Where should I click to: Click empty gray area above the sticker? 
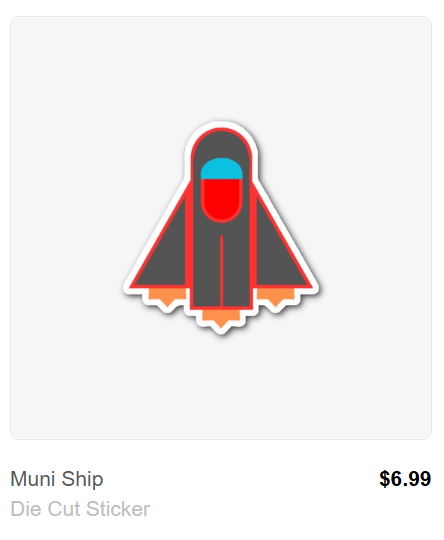221,69
